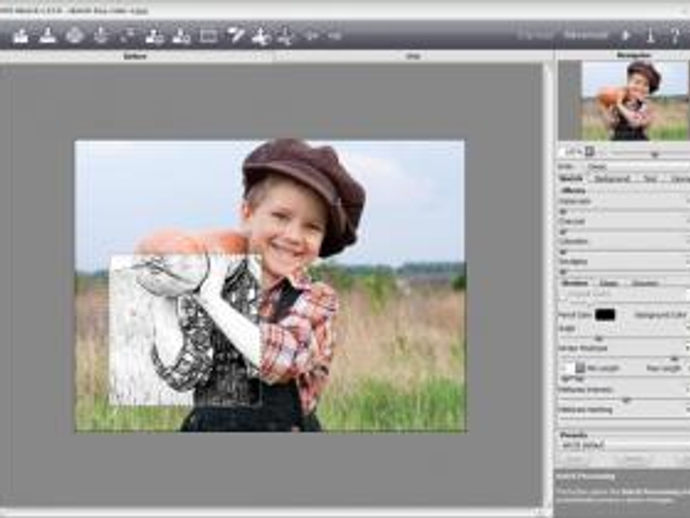Screen dimensions: 690x518
Task: Click the fourth toolbar icon with down arrow
Action: point(101,36)
